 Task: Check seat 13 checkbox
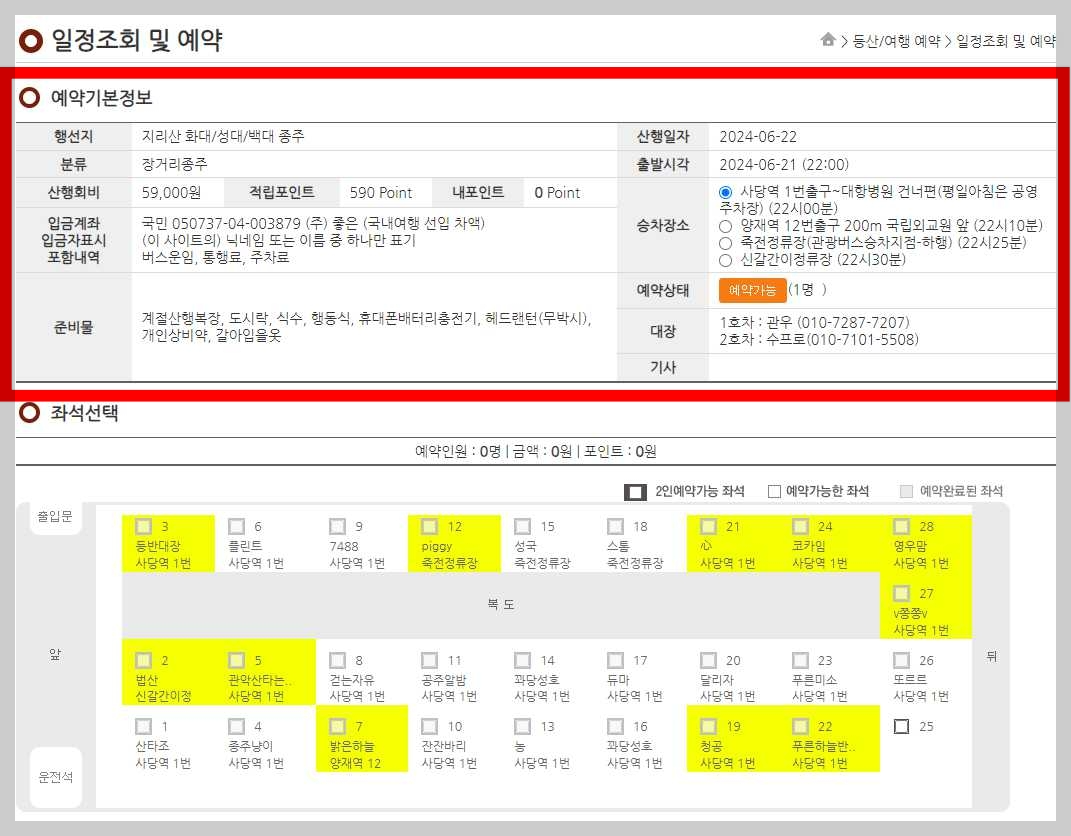(x=523, y=726)
